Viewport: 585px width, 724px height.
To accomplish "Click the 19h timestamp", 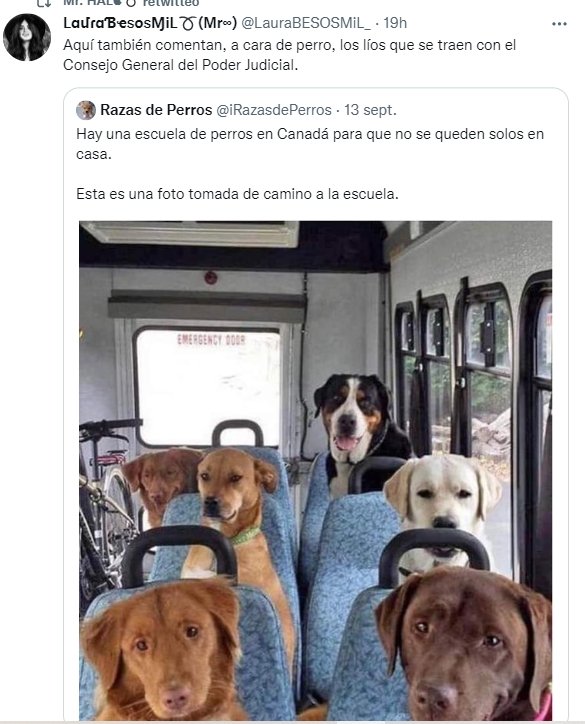I will pyautogui.click(x=395, y=23).
